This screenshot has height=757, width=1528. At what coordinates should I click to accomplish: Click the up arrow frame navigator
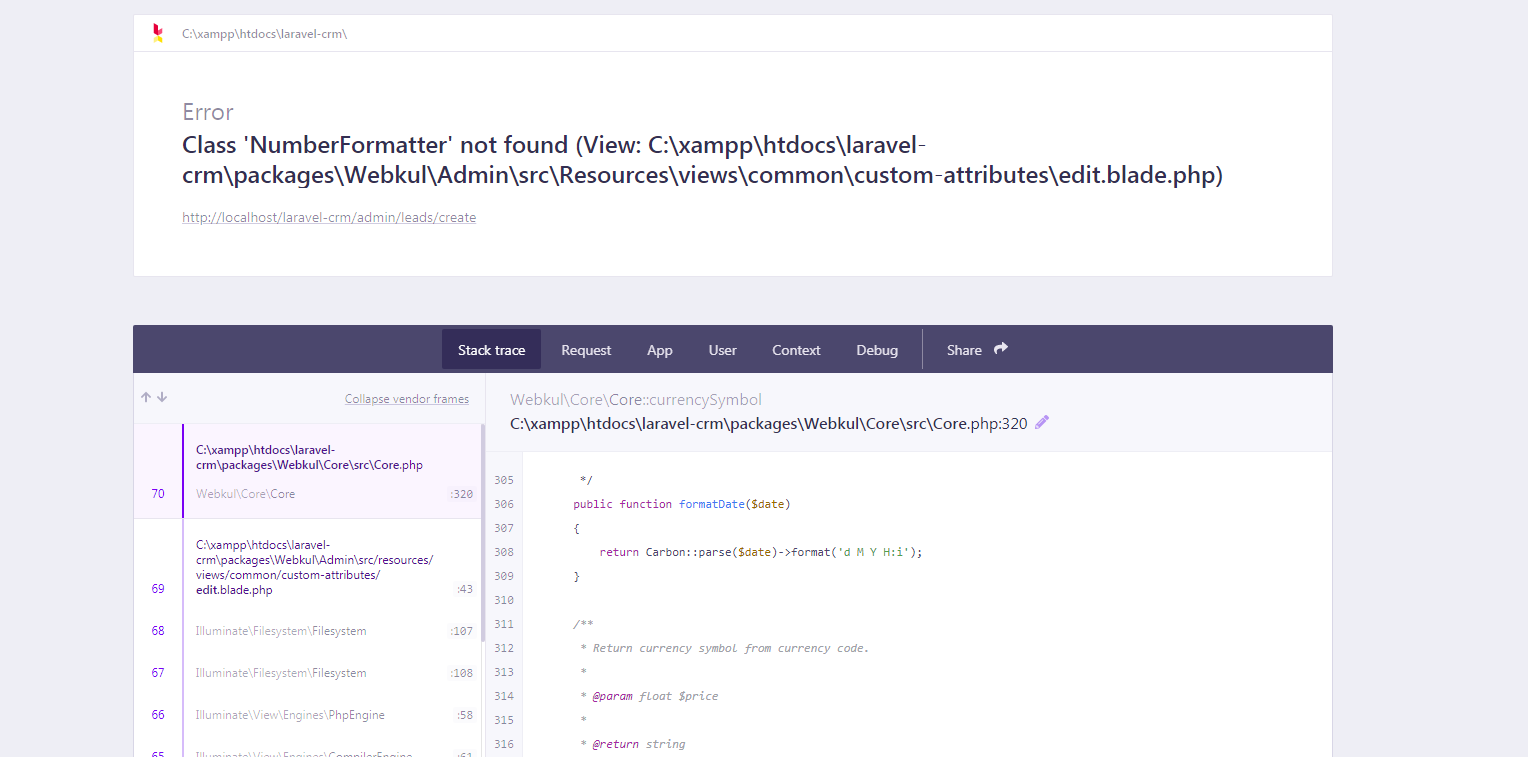pos(146,397)
